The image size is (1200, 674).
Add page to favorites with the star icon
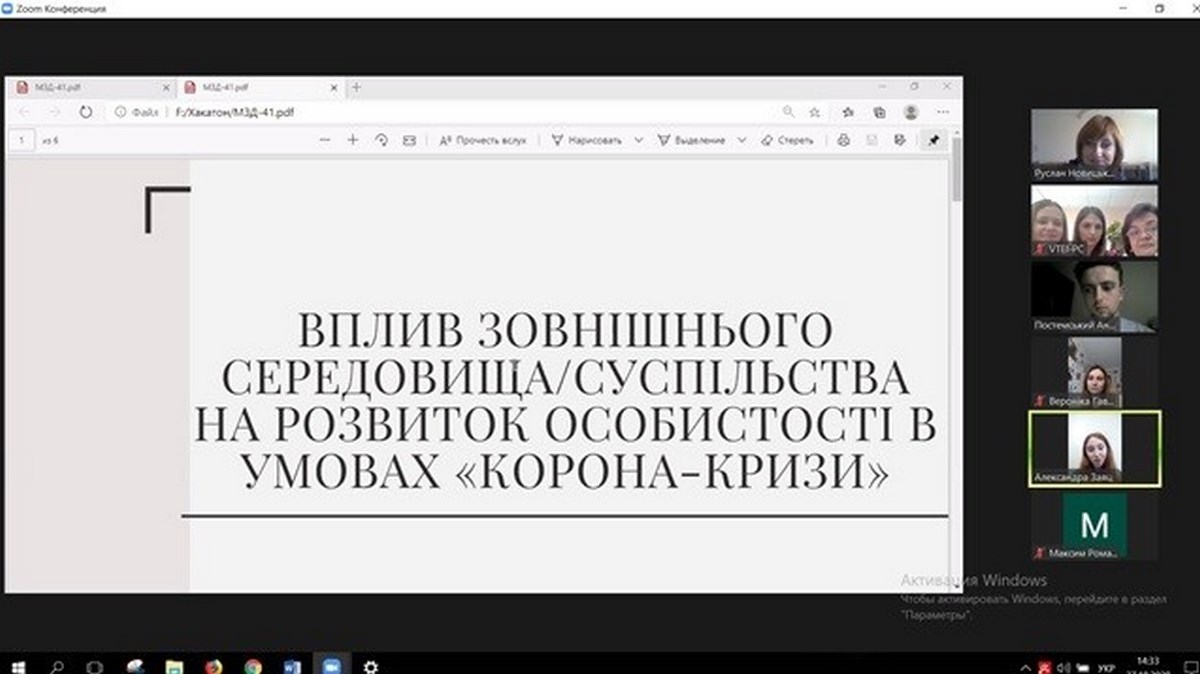click(x=815, y=113)
